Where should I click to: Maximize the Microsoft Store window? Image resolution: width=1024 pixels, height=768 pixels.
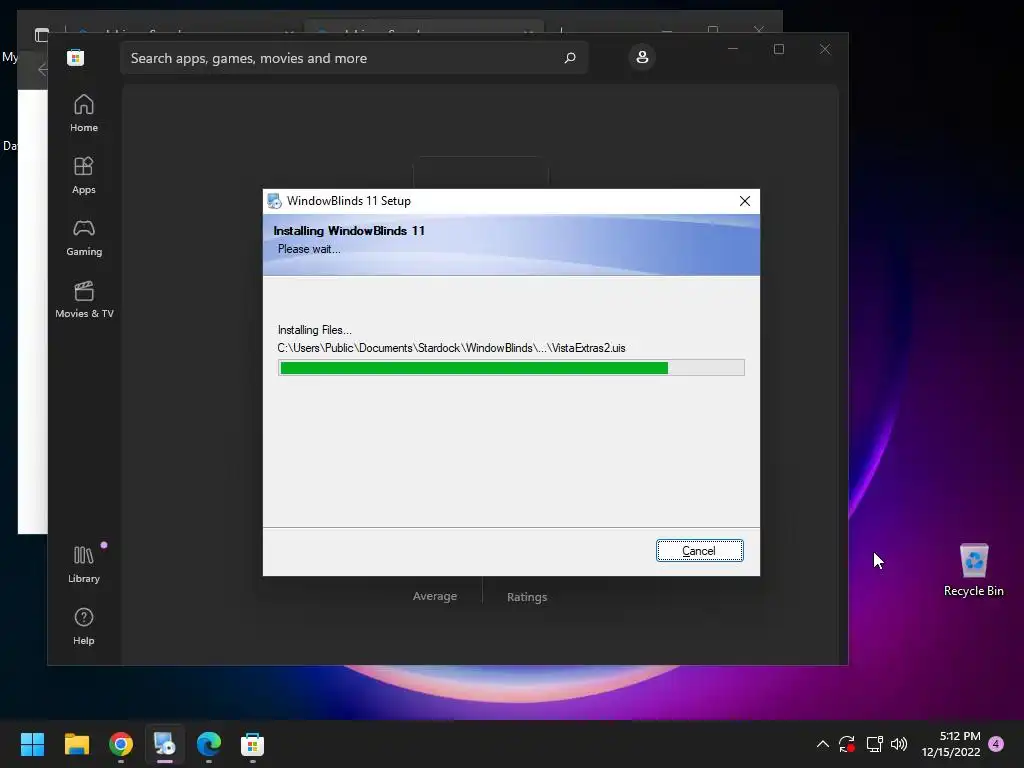tap(778, 49)
